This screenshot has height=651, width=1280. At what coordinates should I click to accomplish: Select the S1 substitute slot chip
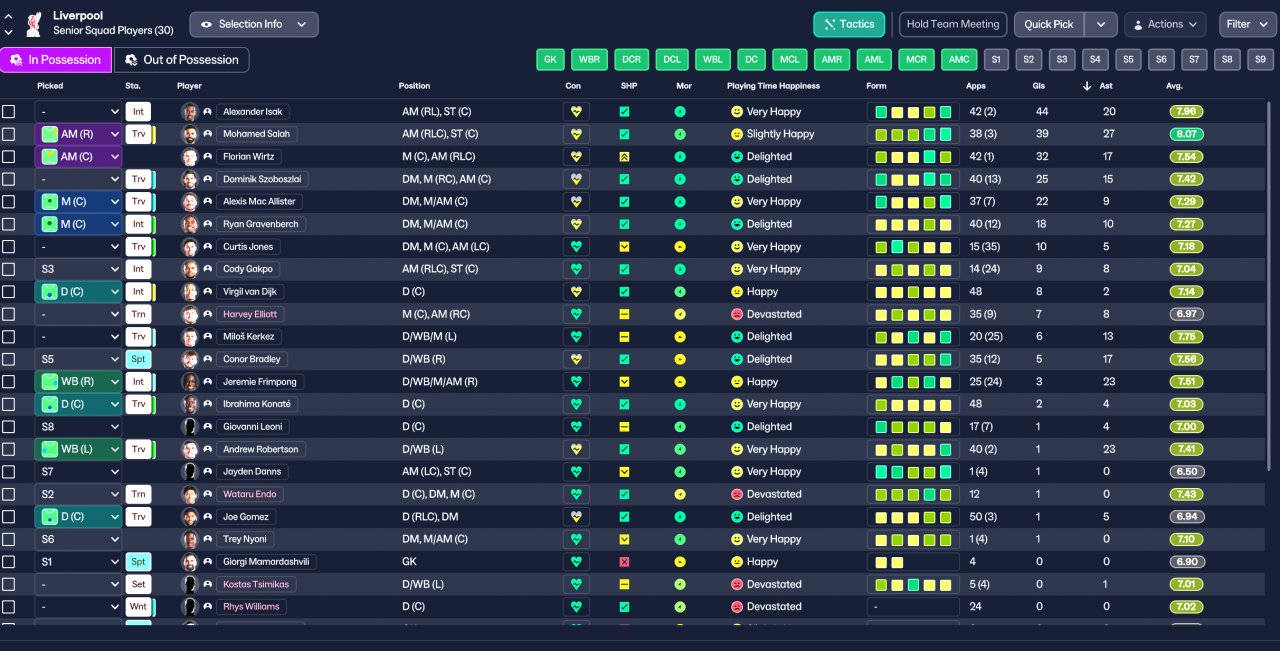[995, 60]
